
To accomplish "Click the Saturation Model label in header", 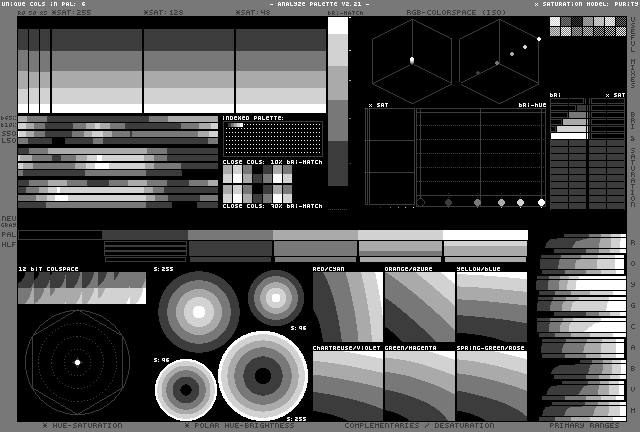I will tap(586, 4).
